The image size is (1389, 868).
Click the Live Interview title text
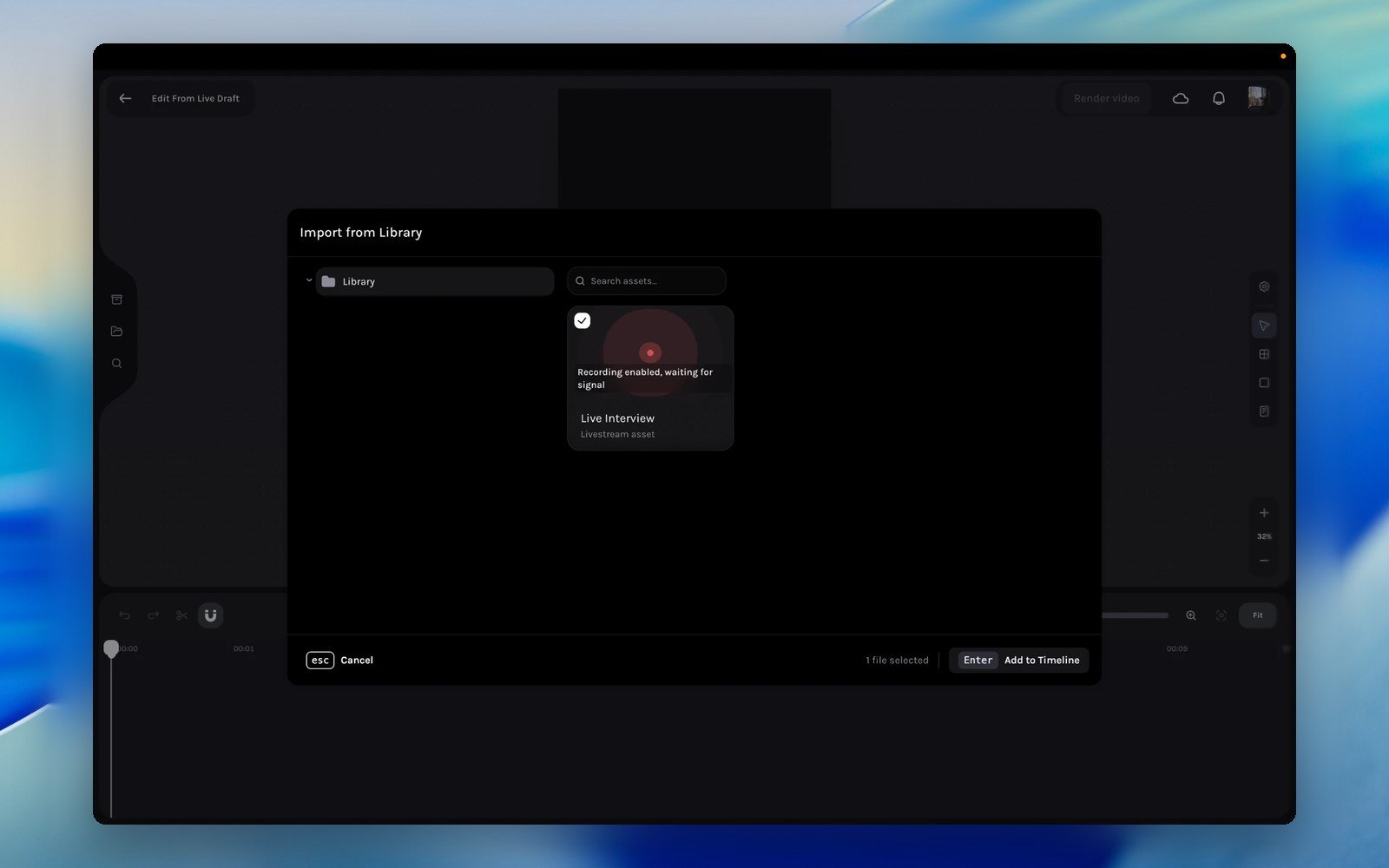click(617, 418)
